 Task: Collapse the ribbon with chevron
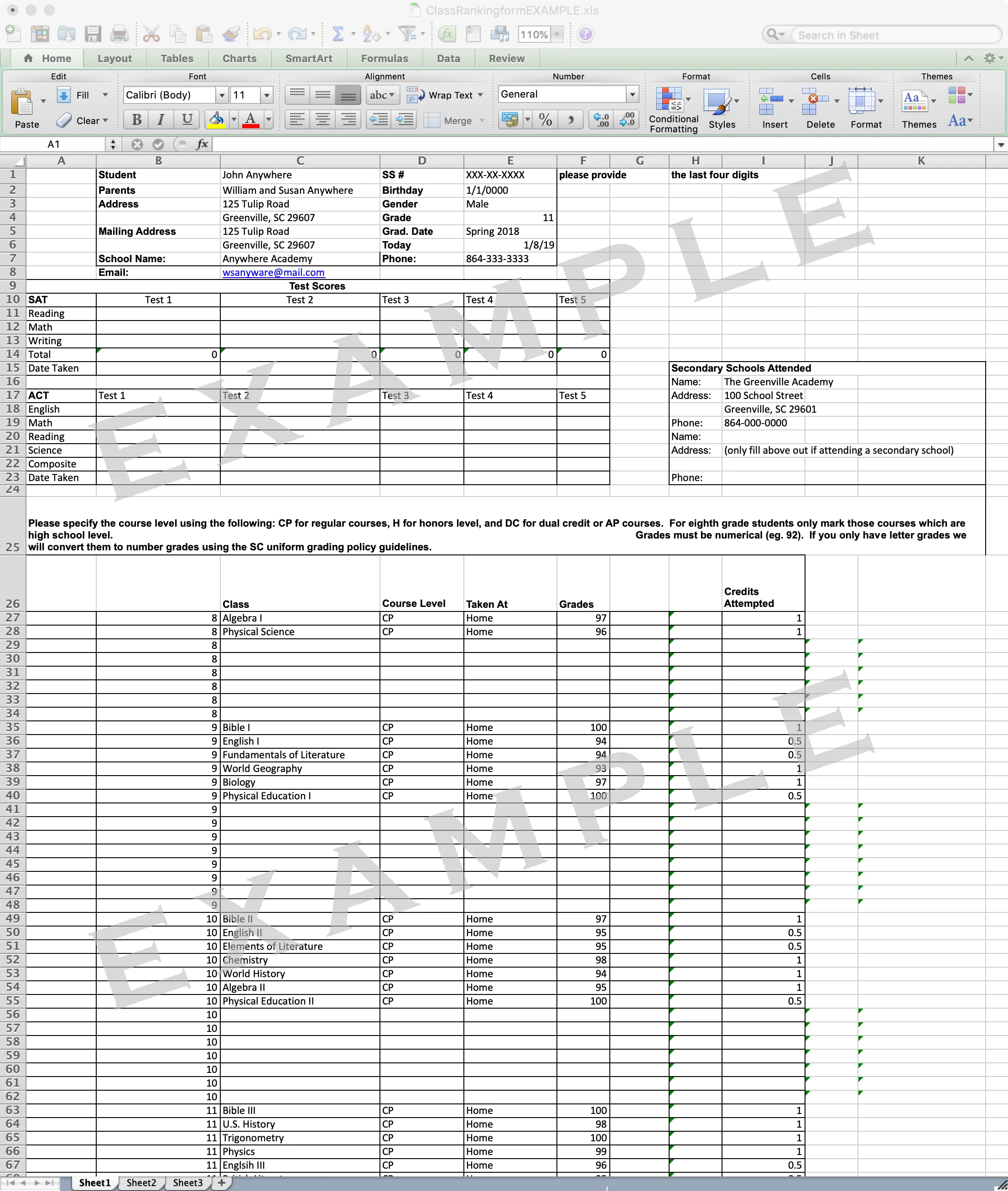coord(969,58)
